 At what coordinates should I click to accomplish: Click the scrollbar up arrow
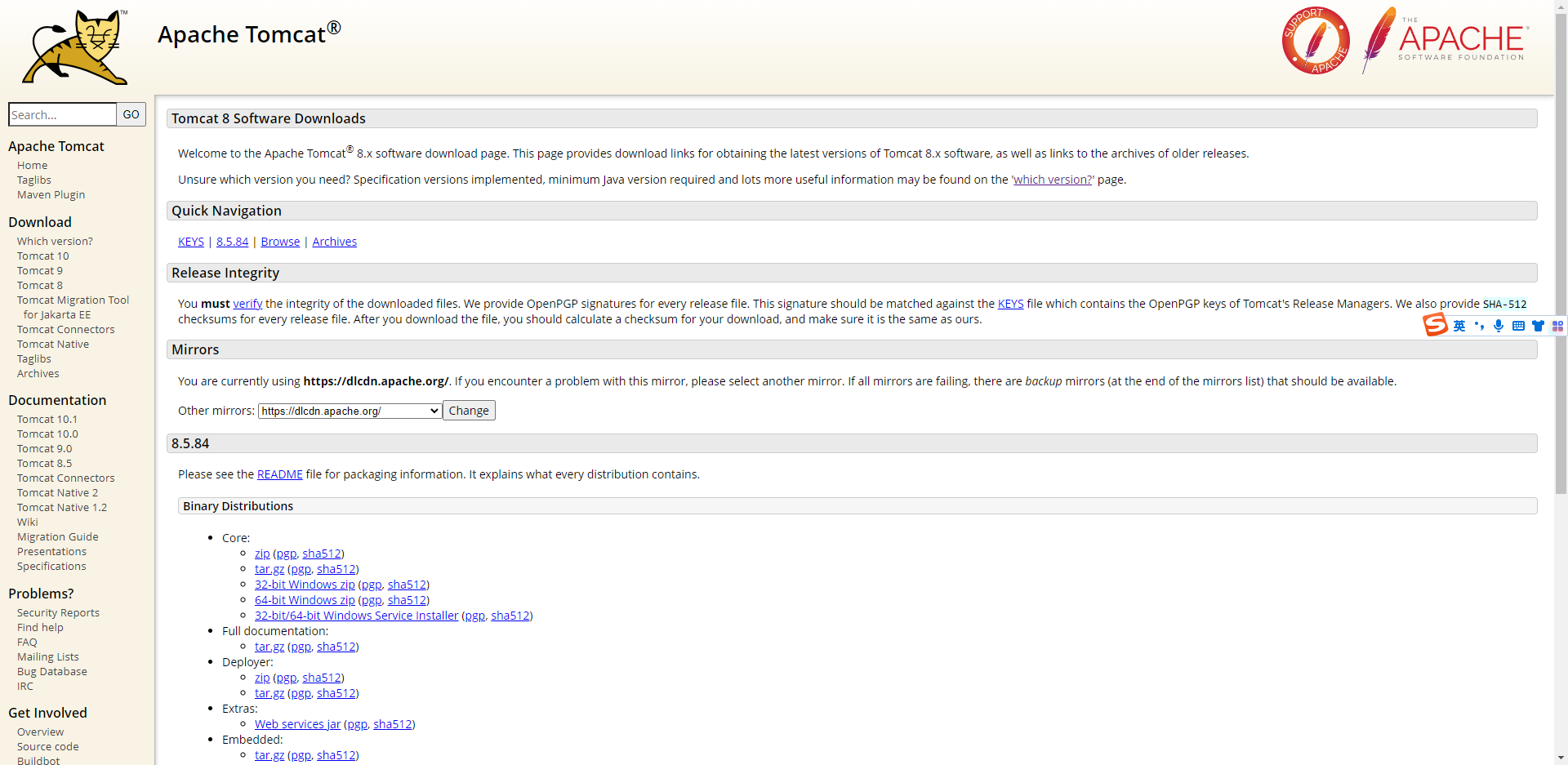pyautogui.click(x=1561, y=7)
